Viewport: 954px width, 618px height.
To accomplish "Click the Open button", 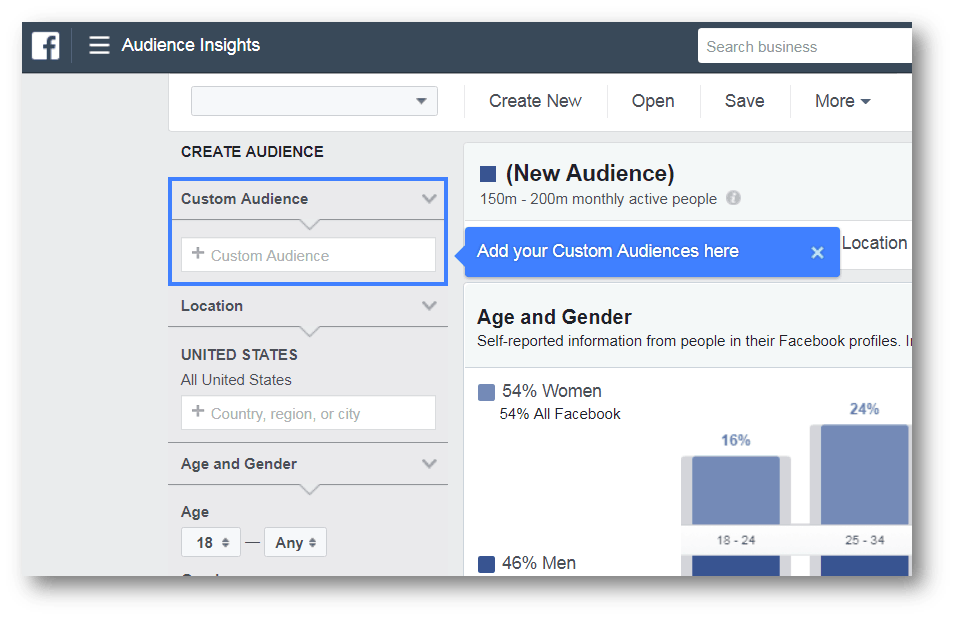I will (653, 101).
